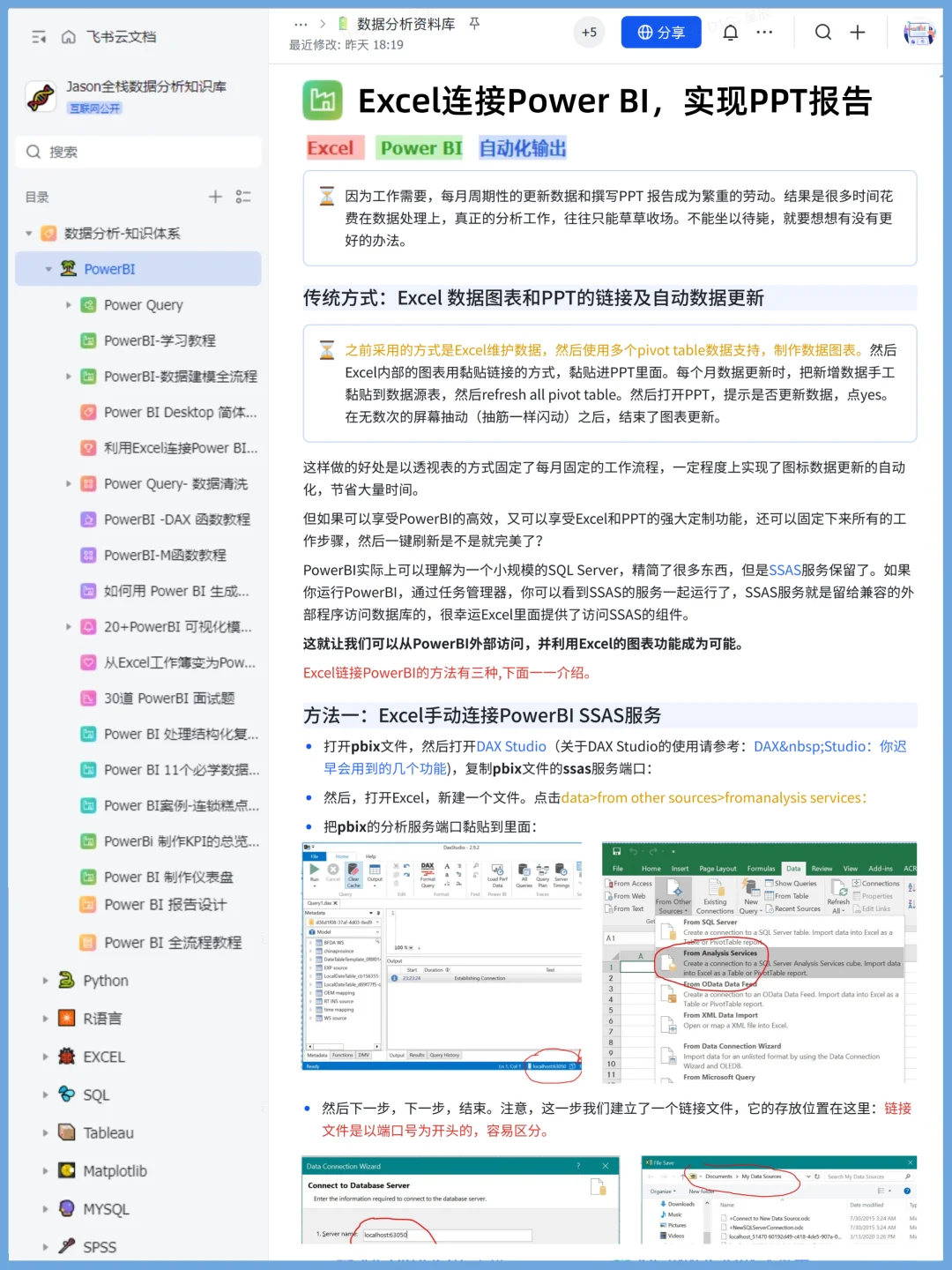
Task: Click the +5 collaborators badge
Action: pos(589,33)
